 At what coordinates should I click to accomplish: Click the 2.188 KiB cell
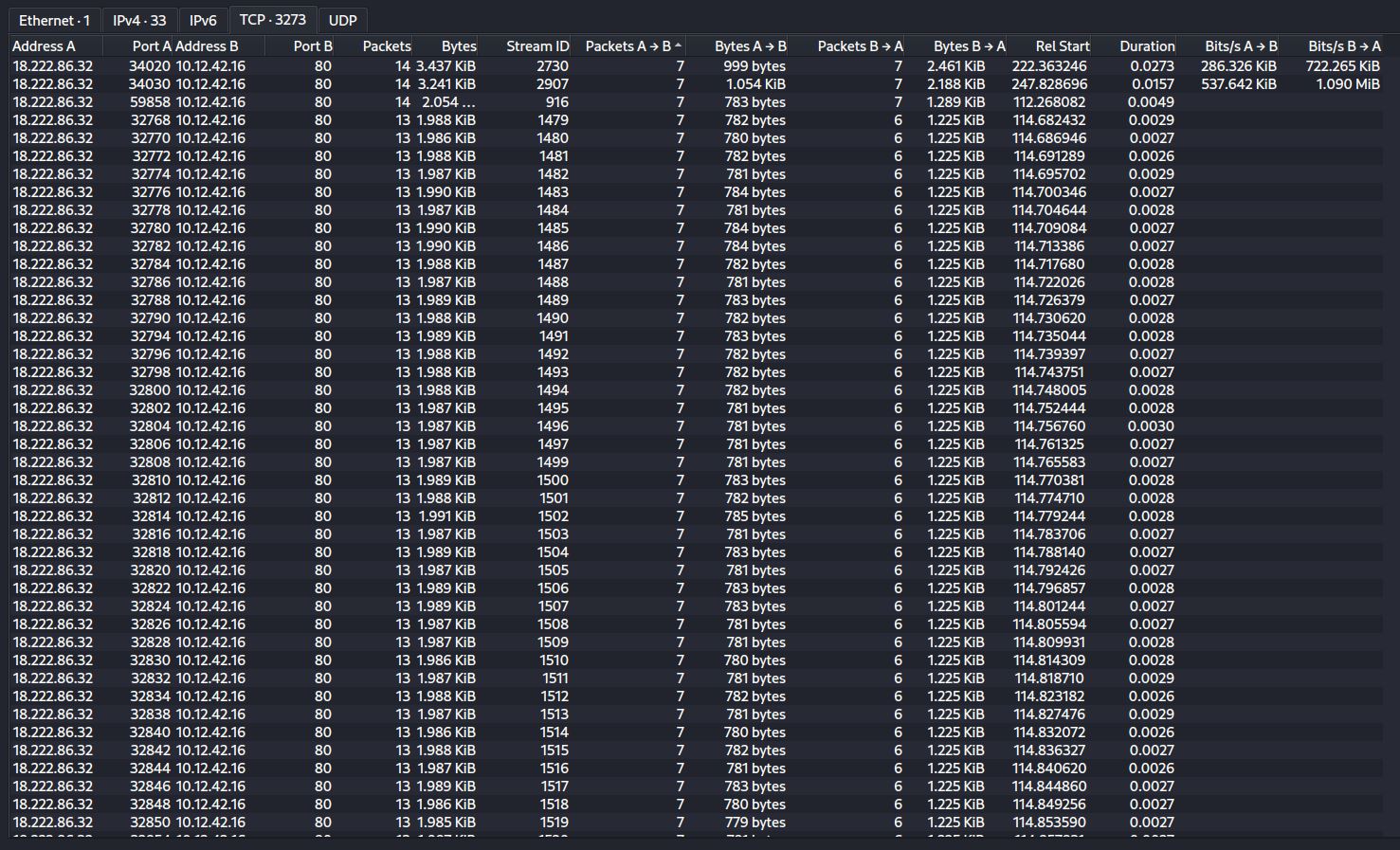point(955,84)
